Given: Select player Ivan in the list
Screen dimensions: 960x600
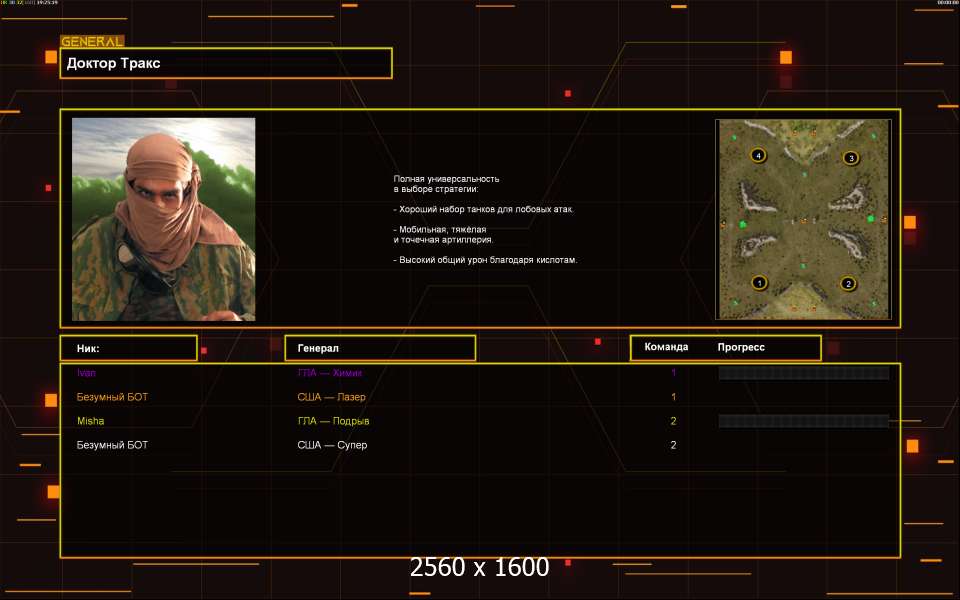Looking at the screenshot, I should (x=87, y=373).
